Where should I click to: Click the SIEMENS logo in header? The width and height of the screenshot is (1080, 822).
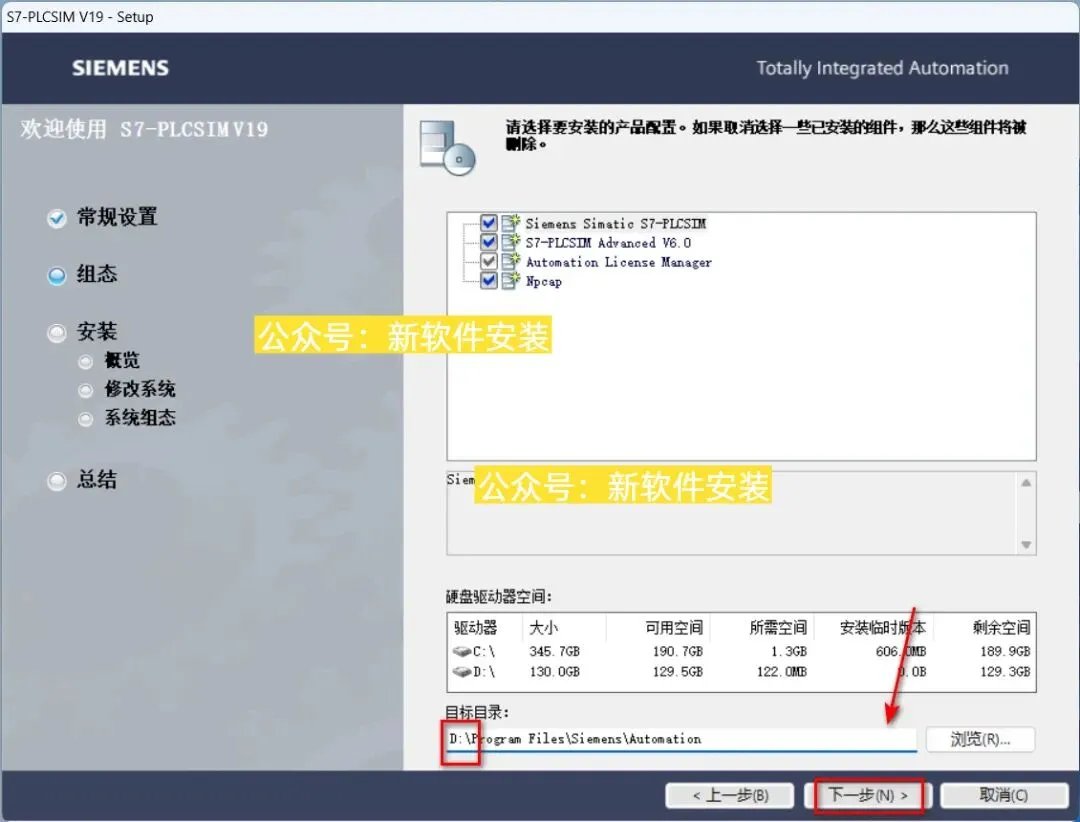click(x=121, y=68)
